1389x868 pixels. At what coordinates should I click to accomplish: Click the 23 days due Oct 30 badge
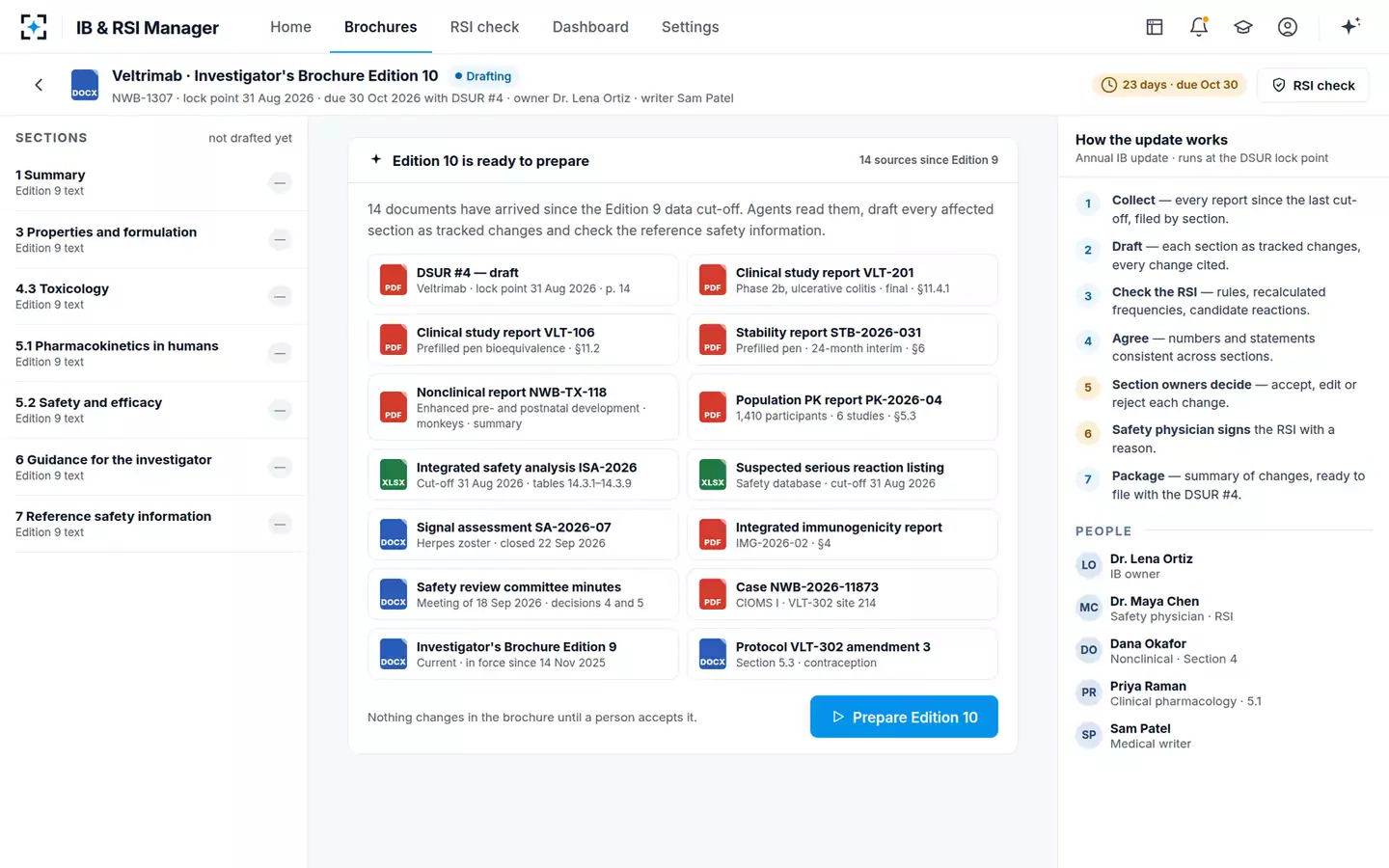[1169, 85]
